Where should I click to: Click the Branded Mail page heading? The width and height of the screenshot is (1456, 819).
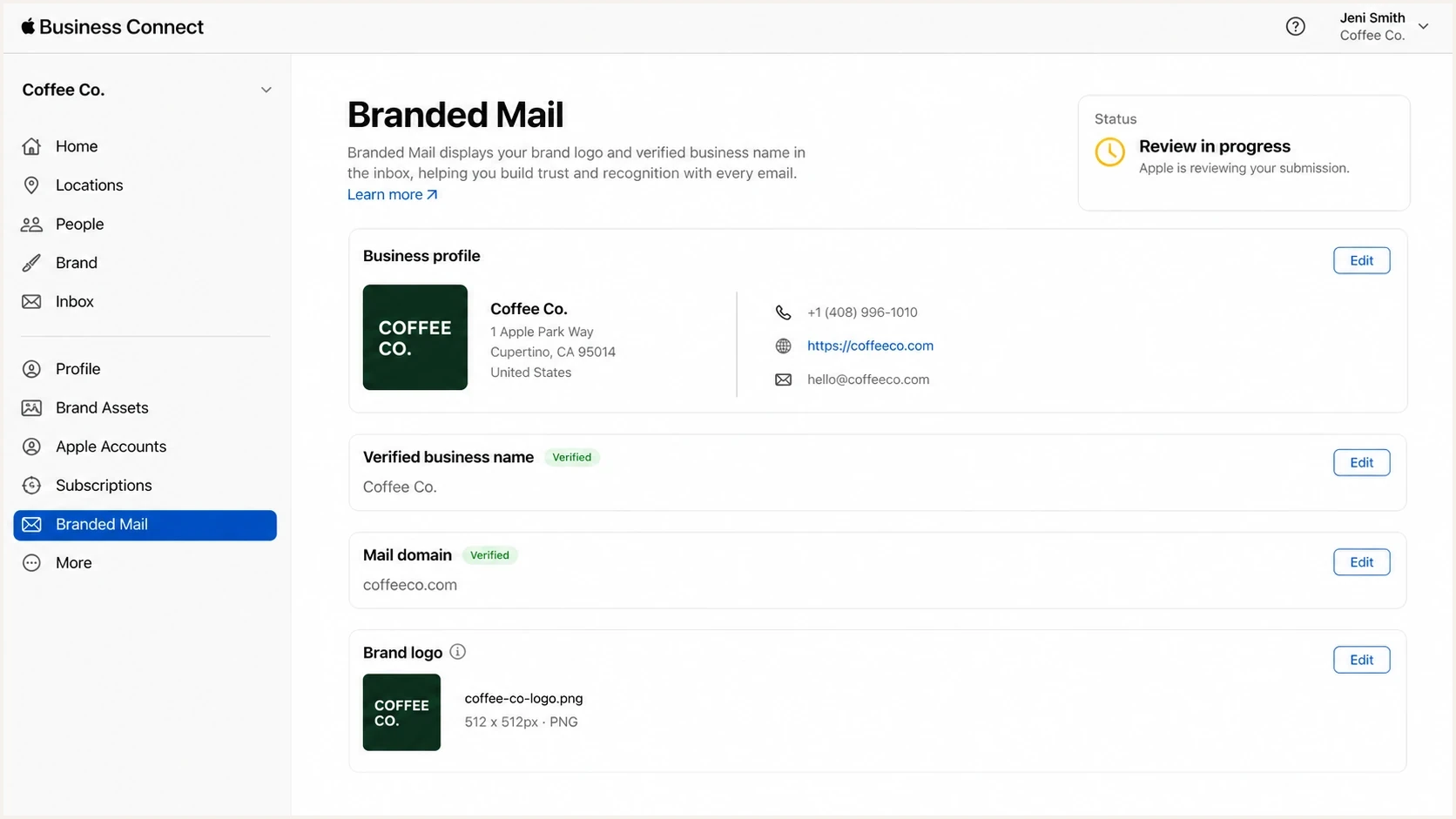point(455,115)
